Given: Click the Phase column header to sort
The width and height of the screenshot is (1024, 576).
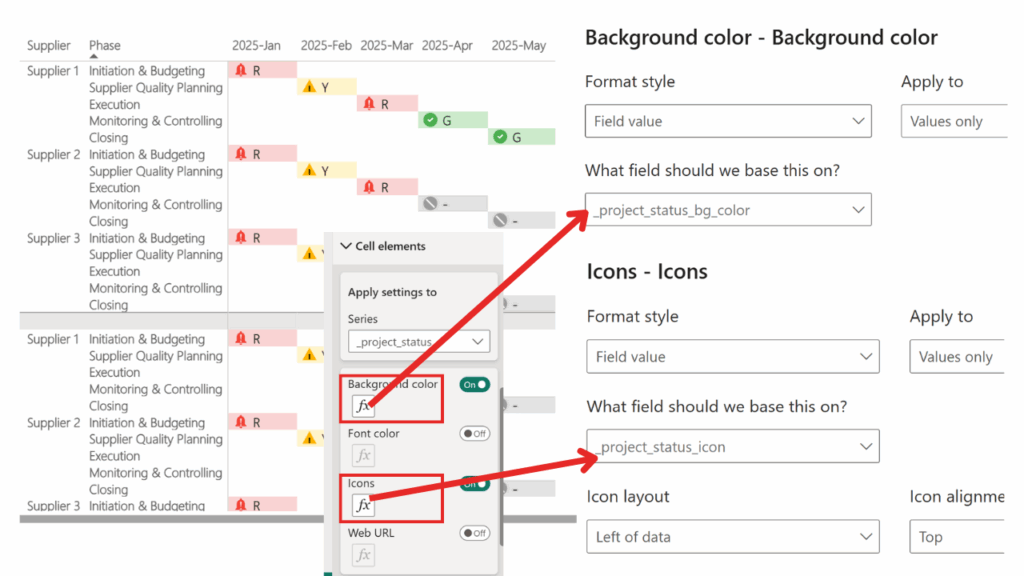Looking at the screenshot, I should [x=104, y=45].
